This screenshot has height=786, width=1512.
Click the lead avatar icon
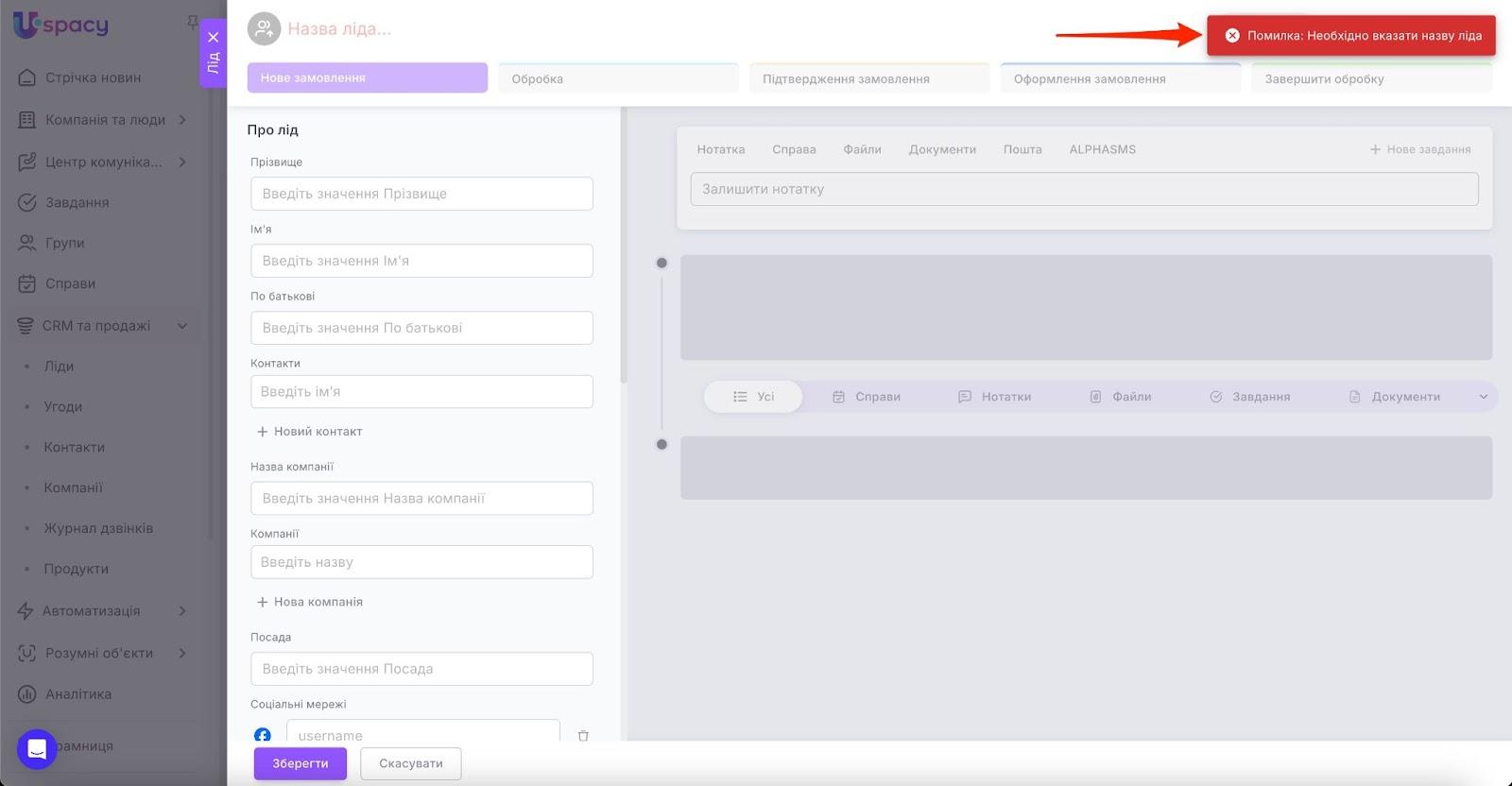coord(264,29)
